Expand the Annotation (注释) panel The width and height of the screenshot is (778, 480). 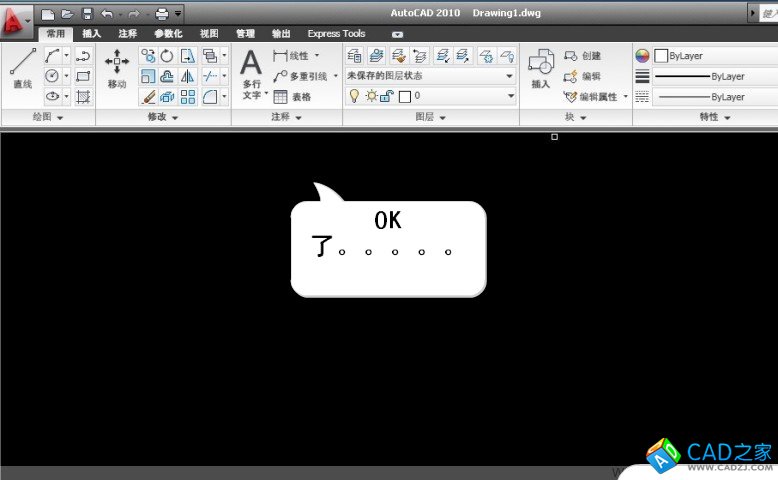(286, 117)
